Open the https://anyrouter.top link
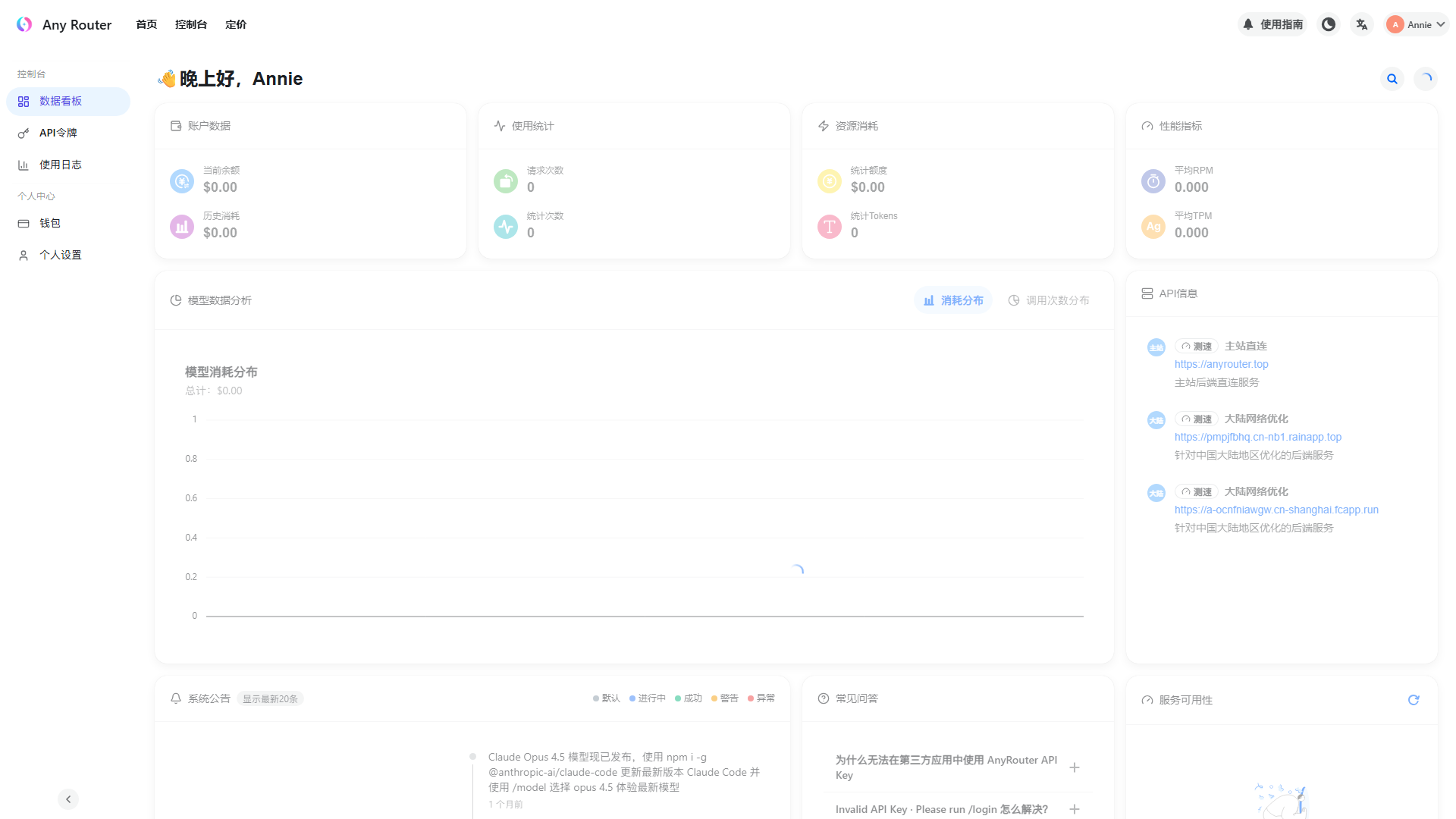Image resolution: width=1456 pixels, height=819 pixels. (1221, 364)
